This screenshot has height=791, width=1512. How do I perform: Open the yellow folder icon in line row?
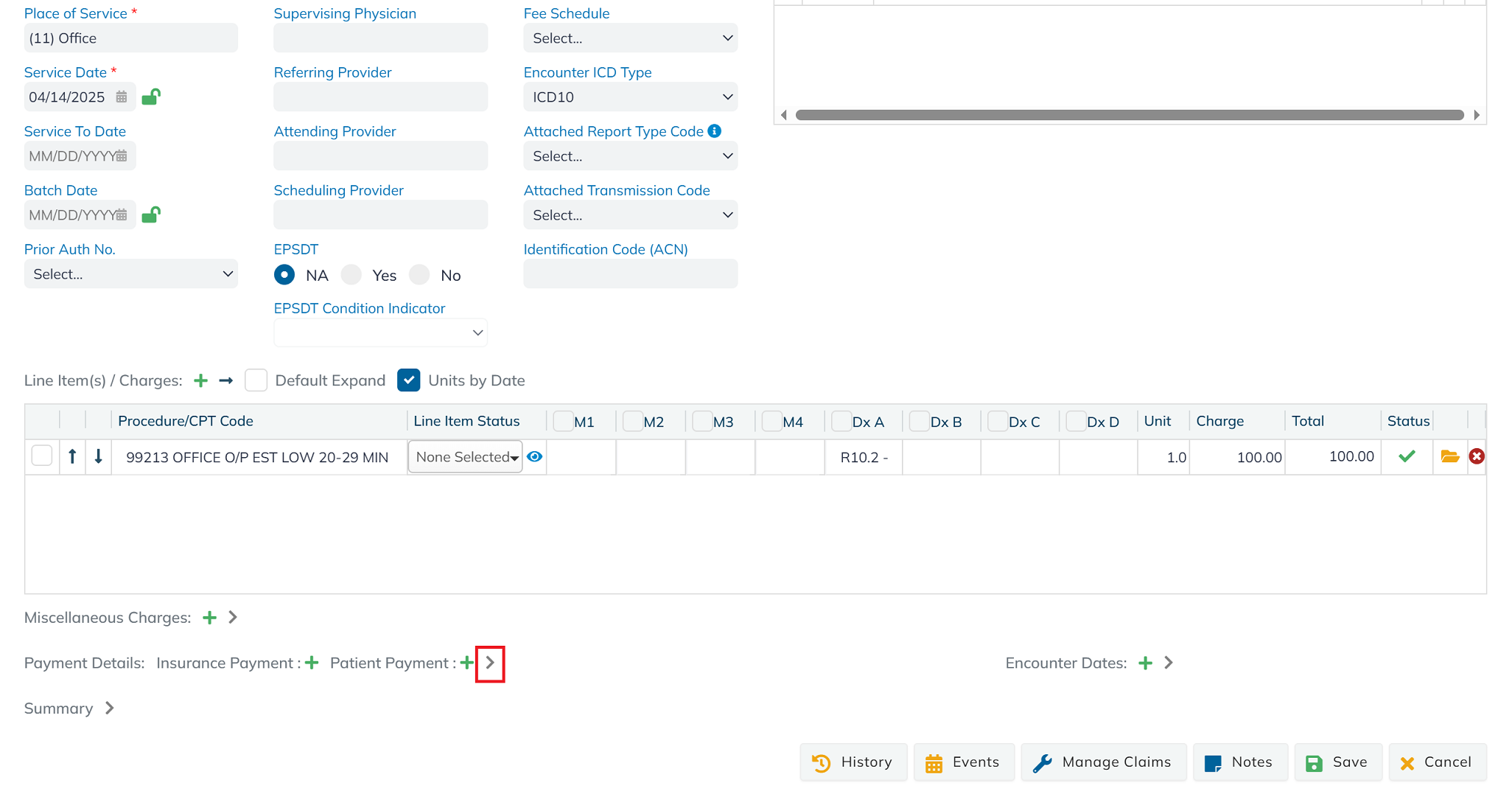[1449, 456]
